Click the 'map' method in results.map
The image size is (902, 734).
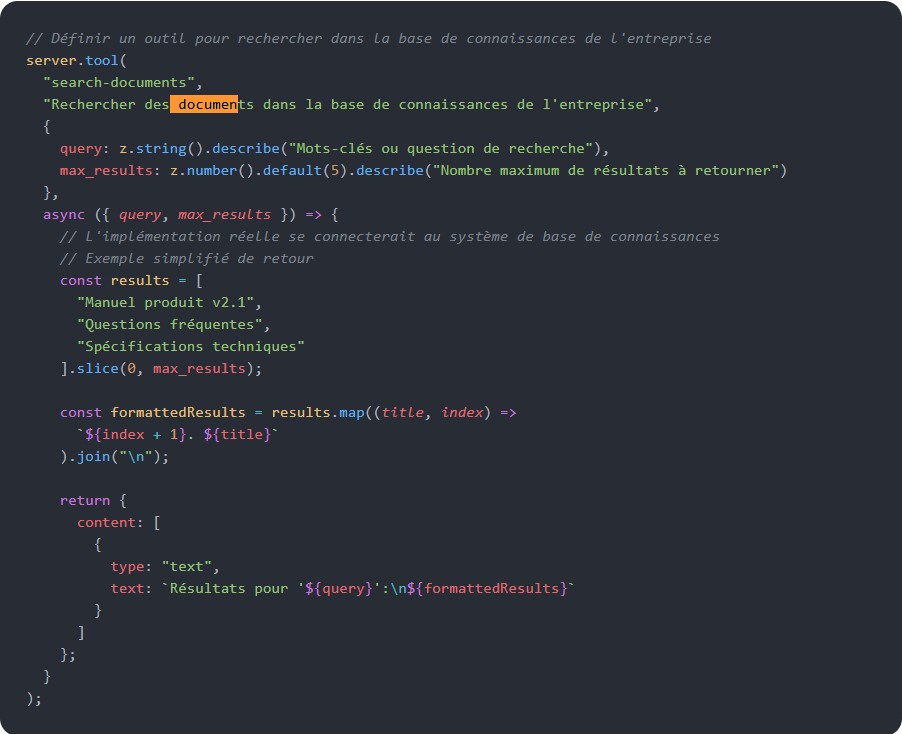pyautogui.click(x=351, y=412)
